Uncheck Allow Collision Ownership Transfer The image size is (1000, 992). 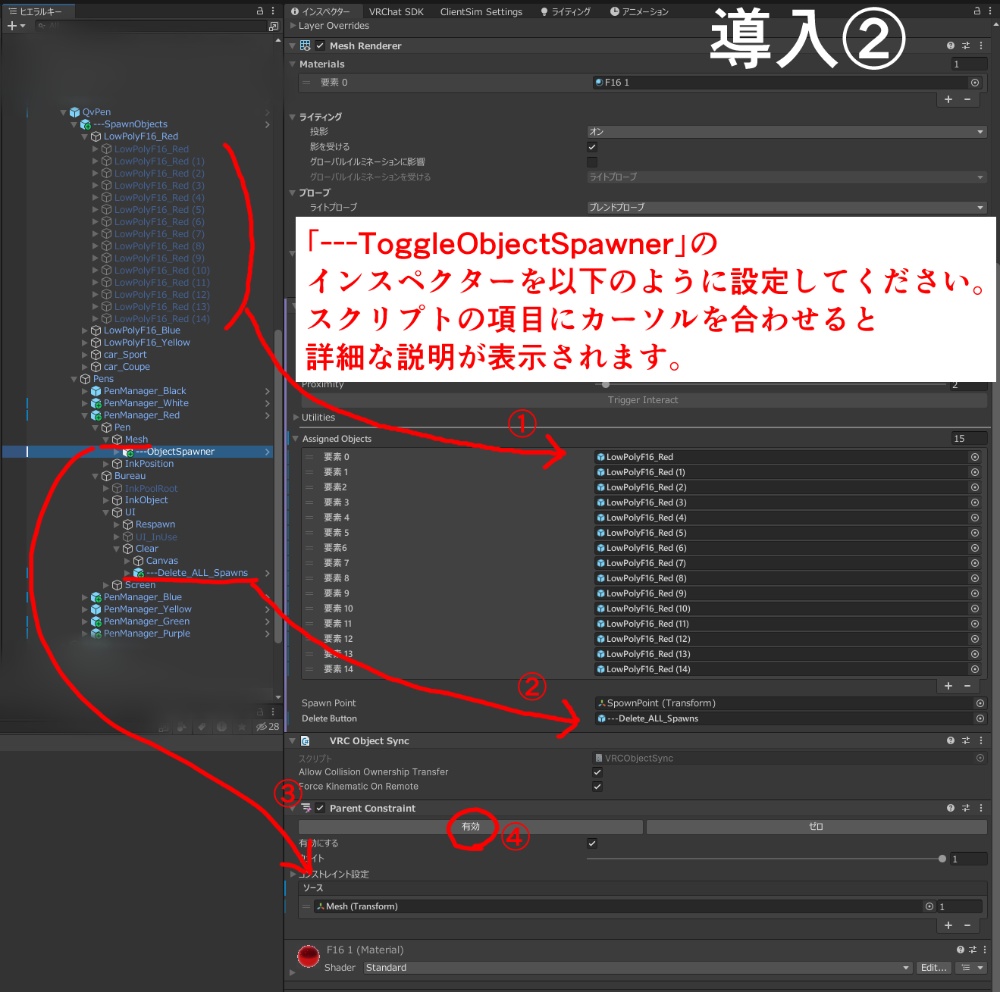597,771
